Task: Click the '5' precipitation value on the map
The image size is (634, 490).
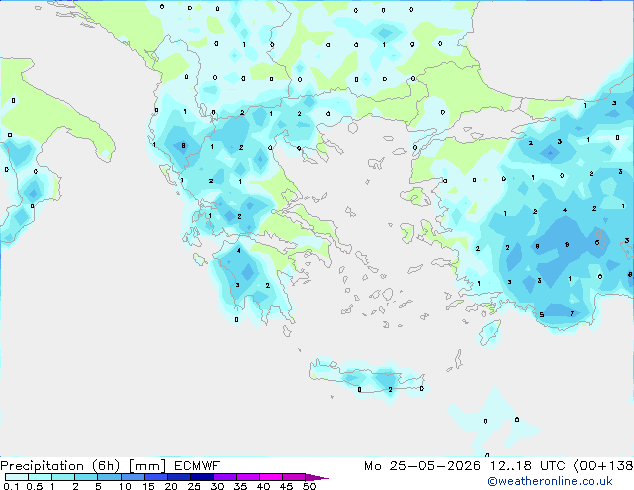Action: tap(542, 315)
